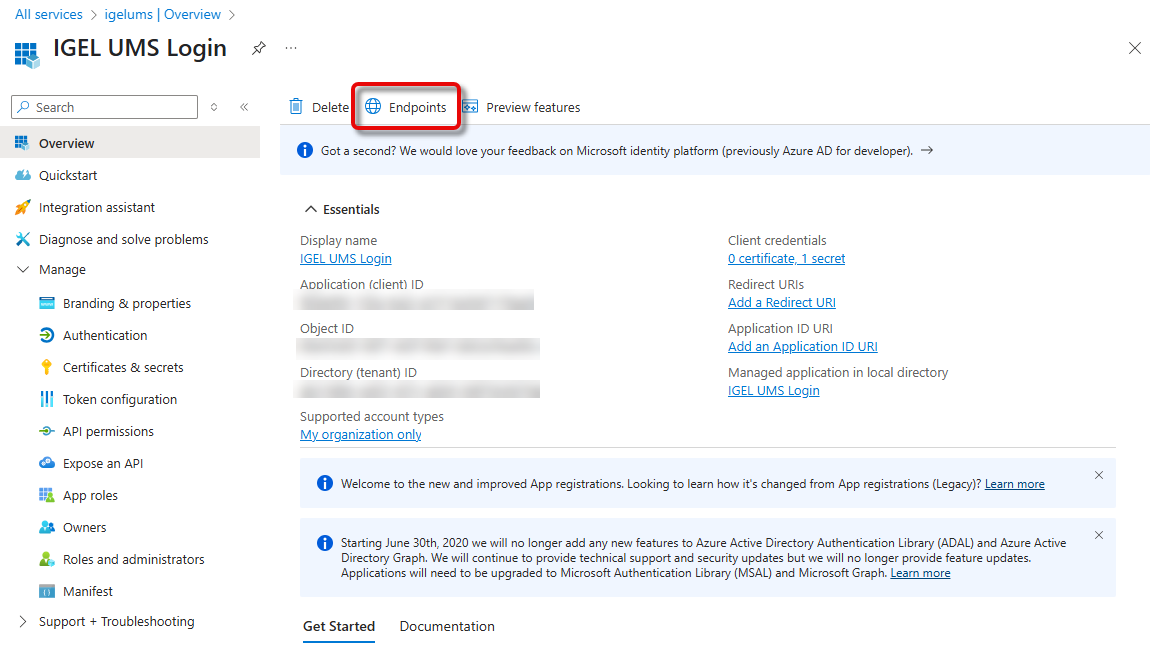Switch to the Documentation tab
This screenshot has height=657, width=1150.
447,626
